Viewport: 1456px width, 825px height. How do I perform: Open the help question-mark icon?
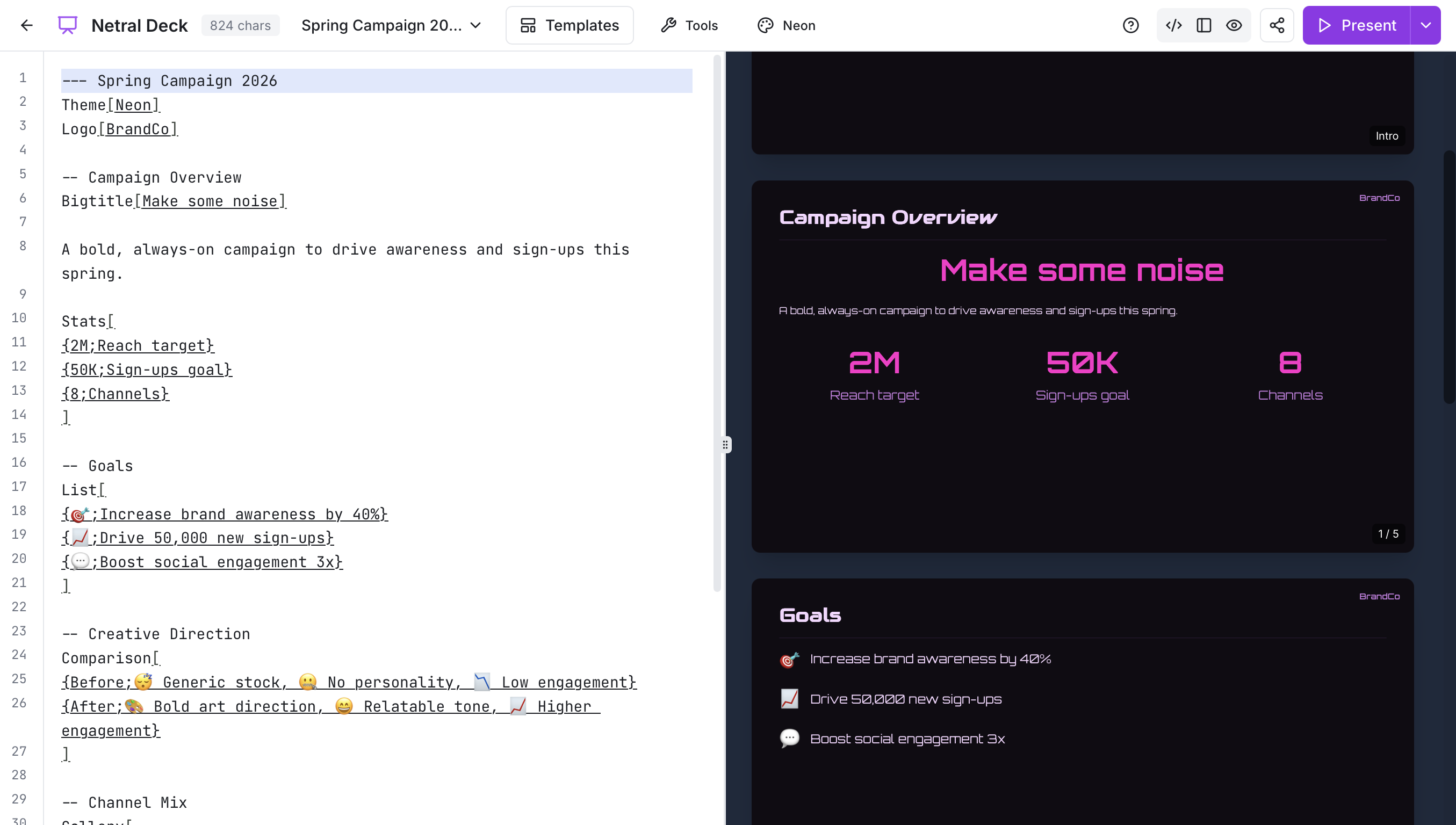click(1130, 25)
